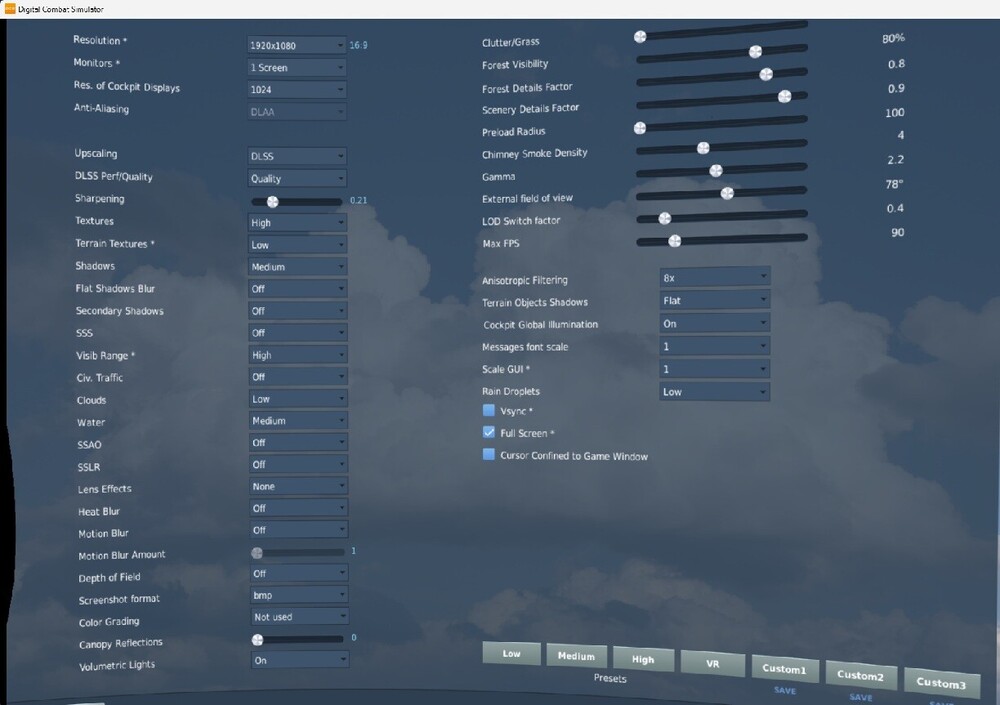The width and height of the screenshot is (1000, 705).
Task: Toggle Cursor Confined to Game Window
Action: coord(489,455)
